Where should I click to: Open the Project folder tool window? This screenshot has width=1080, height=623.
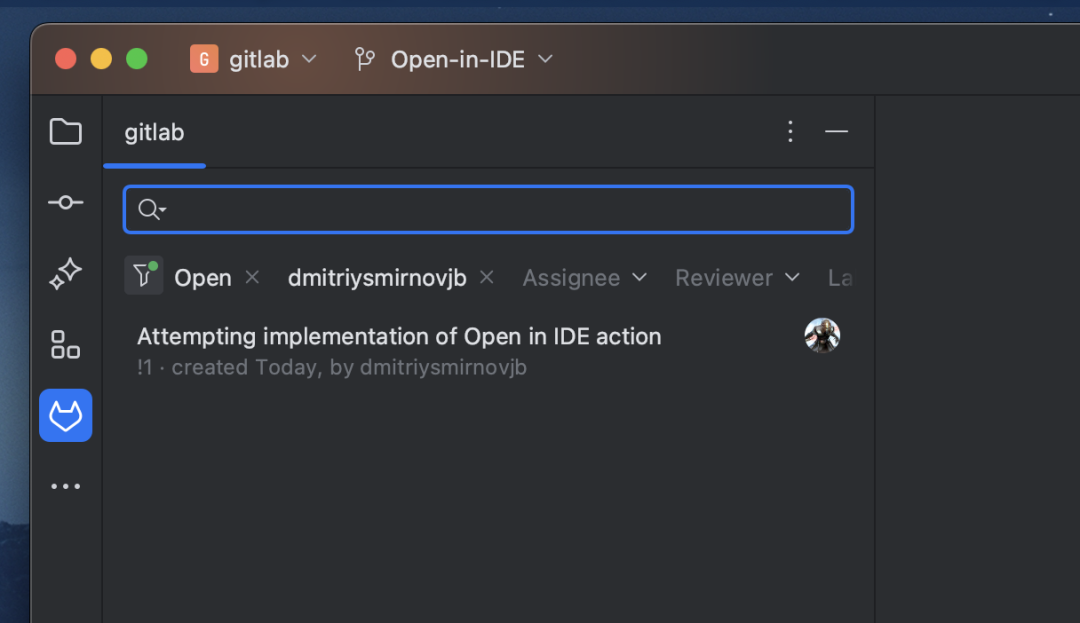[x=65, y=131]
